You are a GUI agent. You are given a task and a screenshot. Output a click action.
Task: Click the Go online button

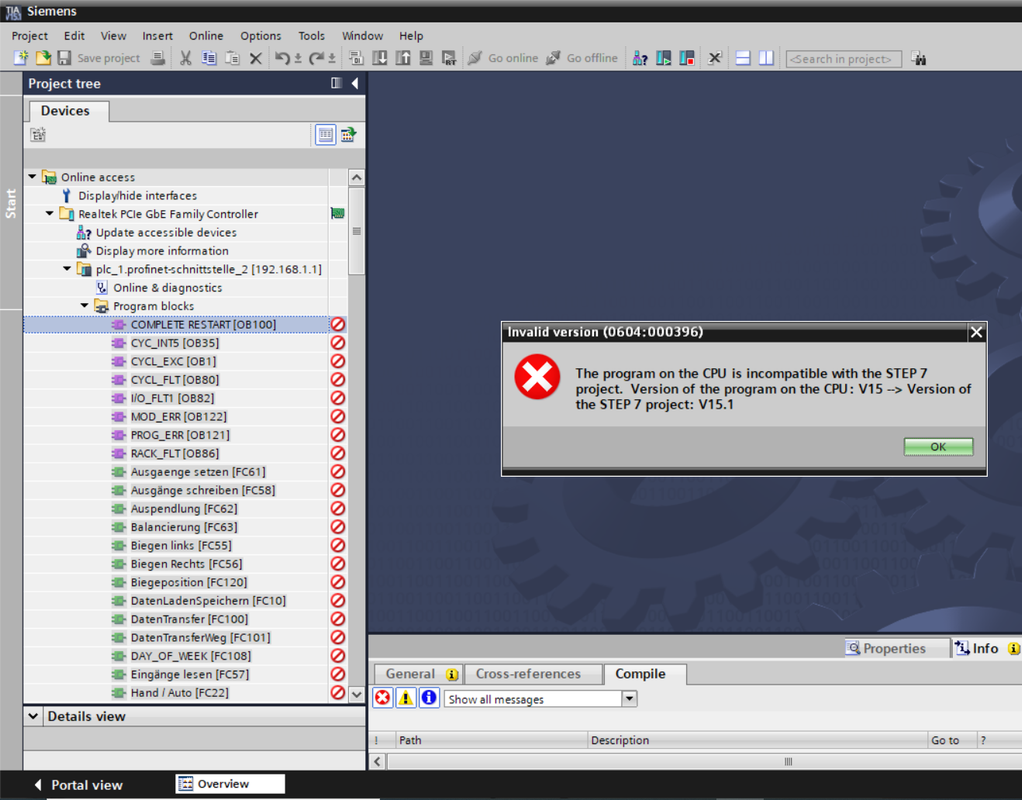point(503,58)
